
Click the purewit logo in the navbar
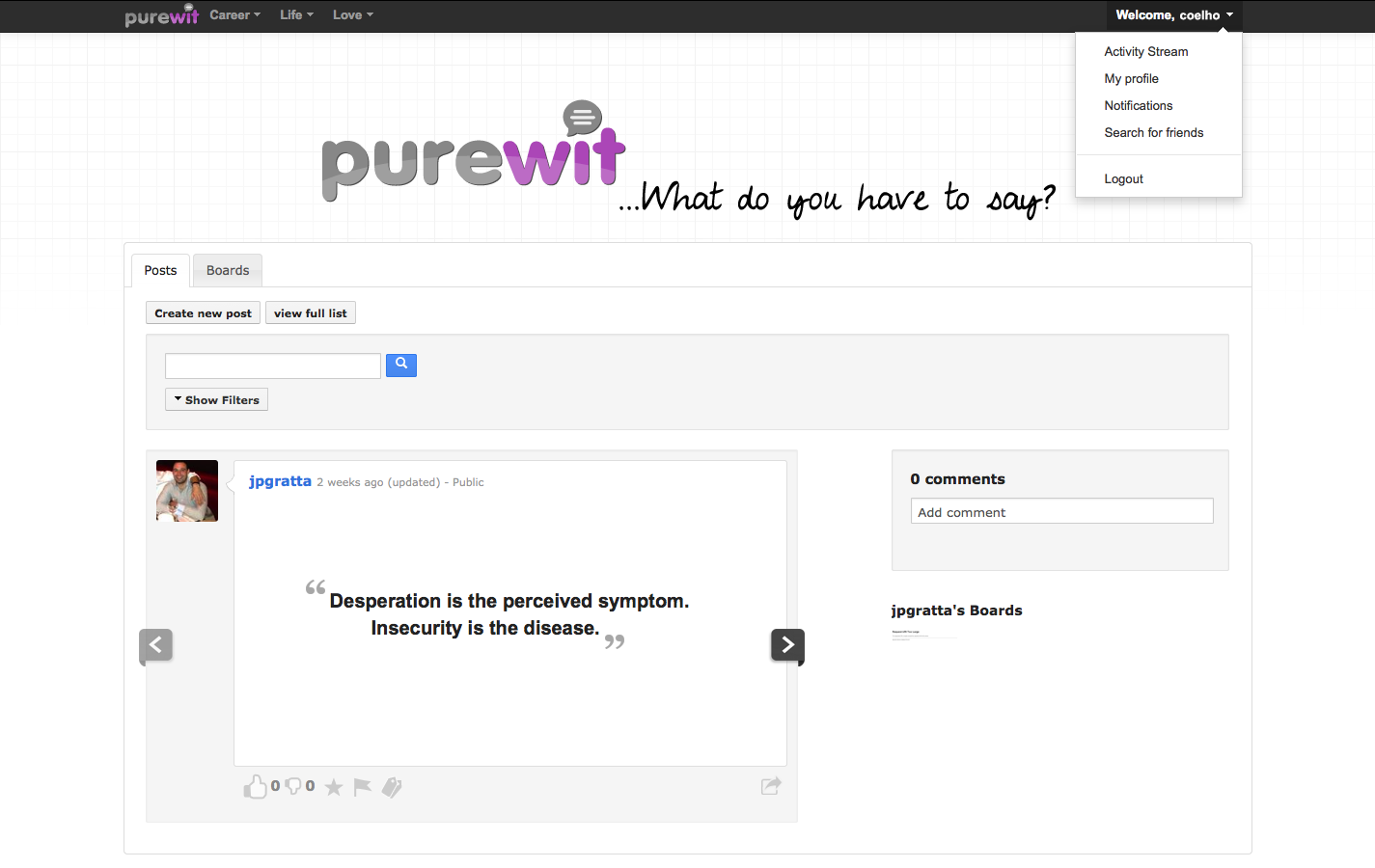pos(161,15)
